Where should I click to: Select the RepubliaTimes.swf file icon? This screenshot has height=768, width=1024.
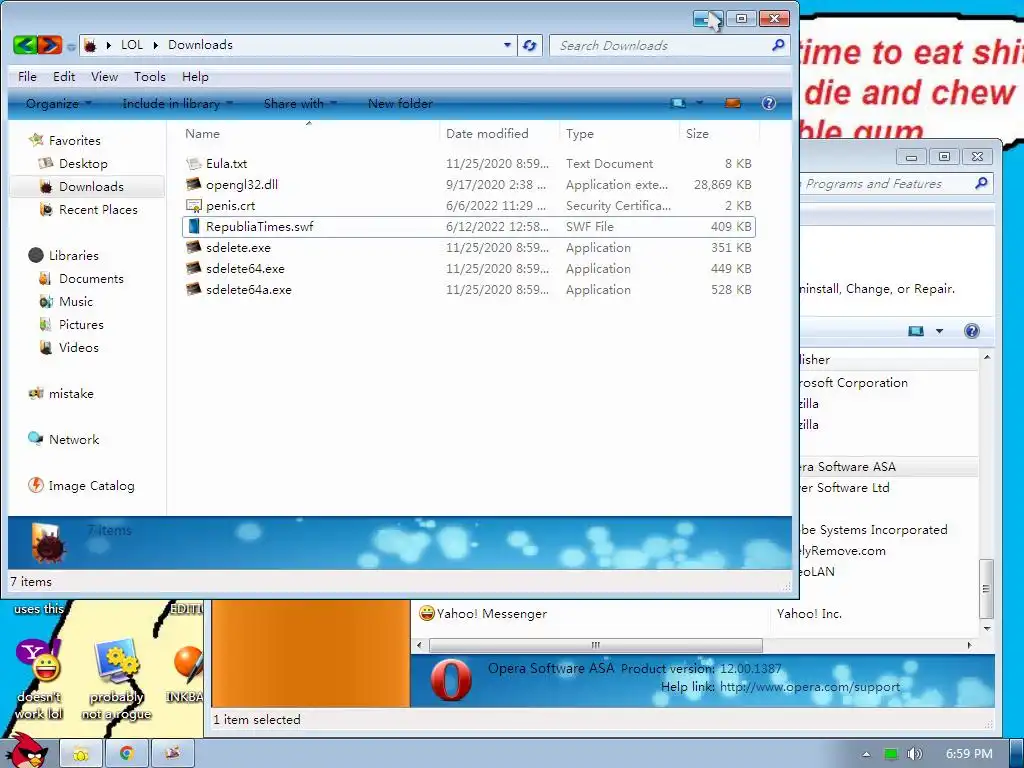[193, 227]
